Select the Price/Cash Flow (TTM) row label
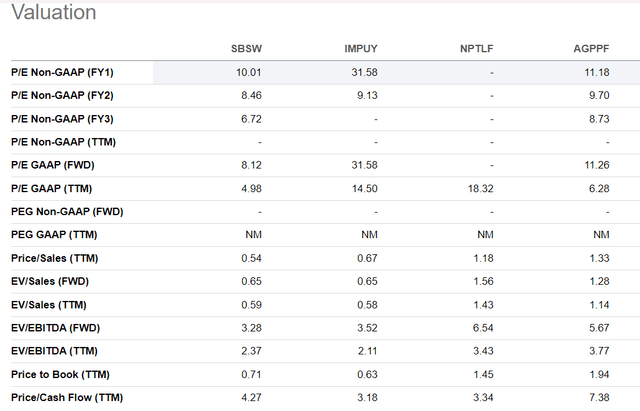The height and width of the screenshot is (411, 640). click(x=67, y=398)
